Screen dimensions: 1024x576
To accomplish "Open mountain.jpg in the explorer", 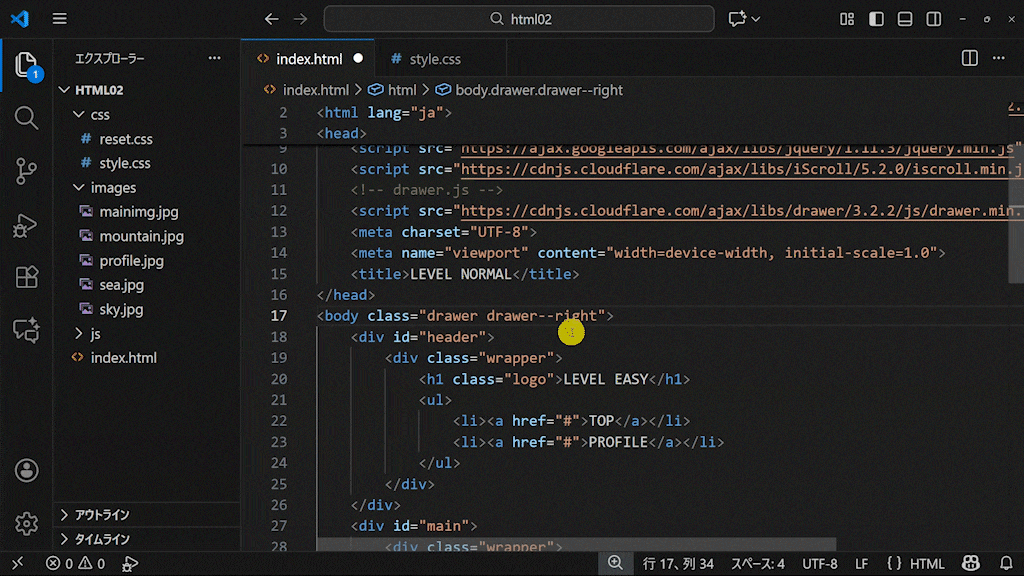I will tap(141, 236).
